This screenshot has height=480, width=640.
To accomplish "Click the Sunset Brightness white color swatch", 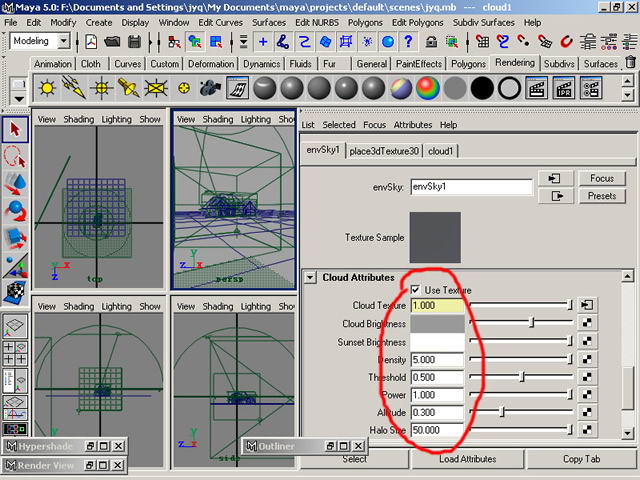I will (437, 342).
